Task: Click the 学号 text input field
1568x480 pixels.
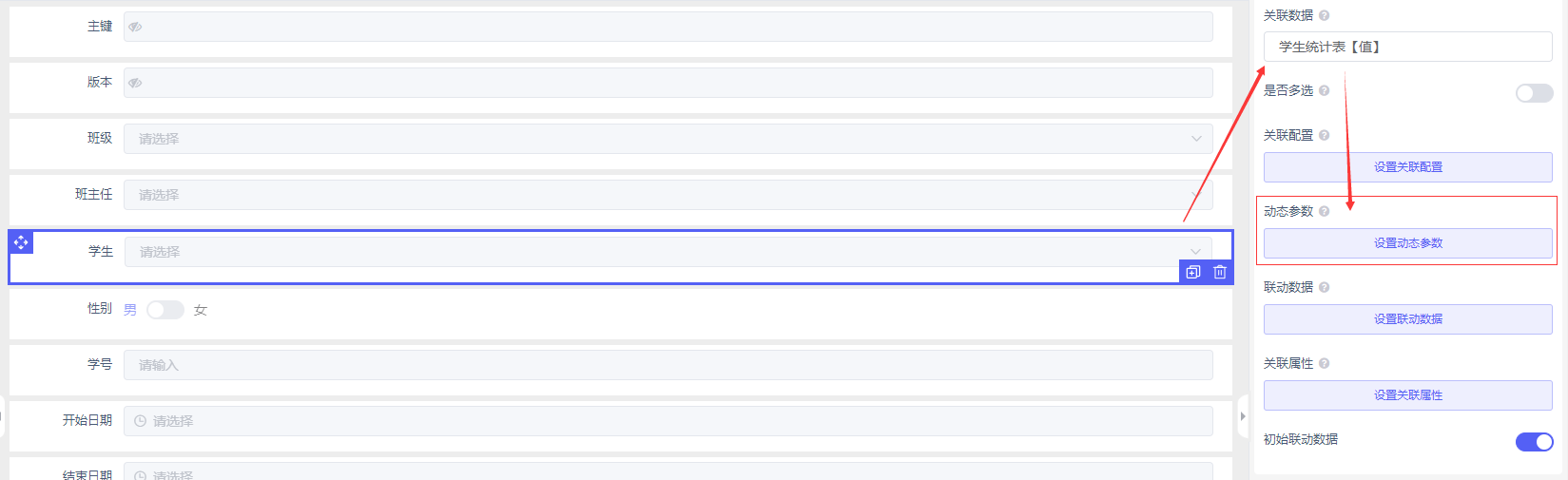Action: 668,365
